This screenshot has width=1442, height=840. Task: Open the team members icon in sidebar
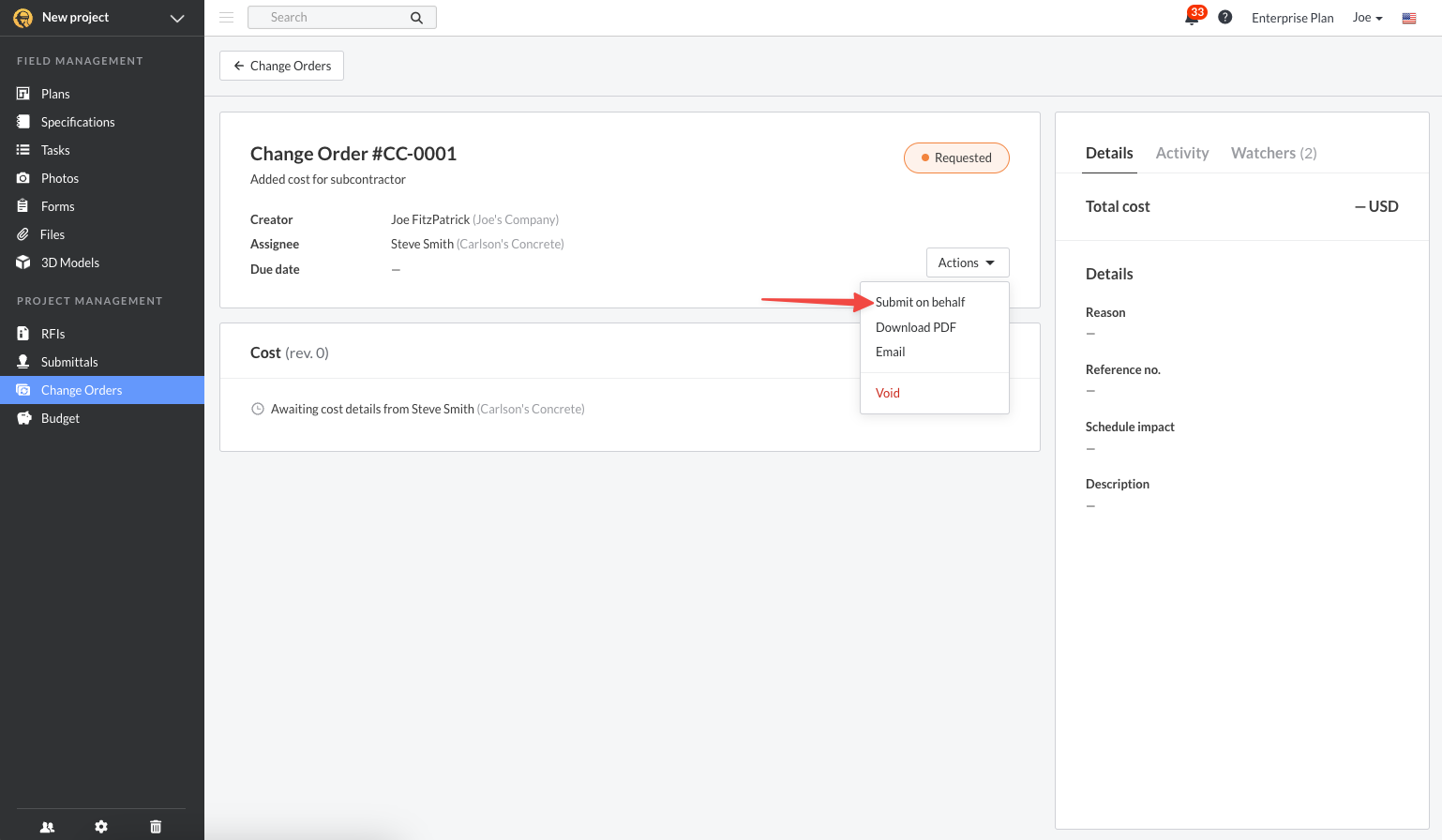(47, 827)
